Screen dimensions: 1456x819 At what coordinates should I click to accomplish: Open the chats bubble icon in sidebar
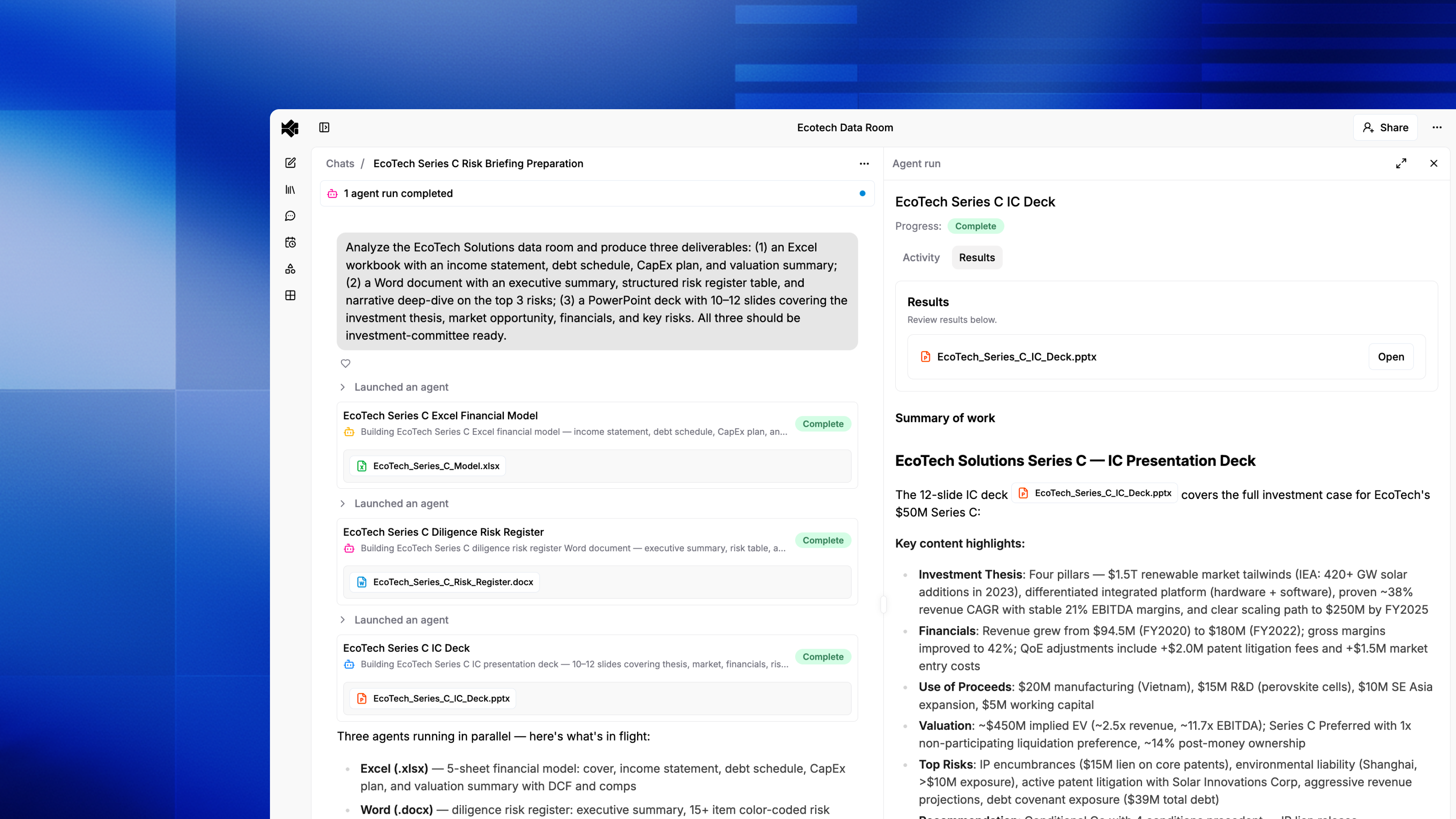(290, 216)
